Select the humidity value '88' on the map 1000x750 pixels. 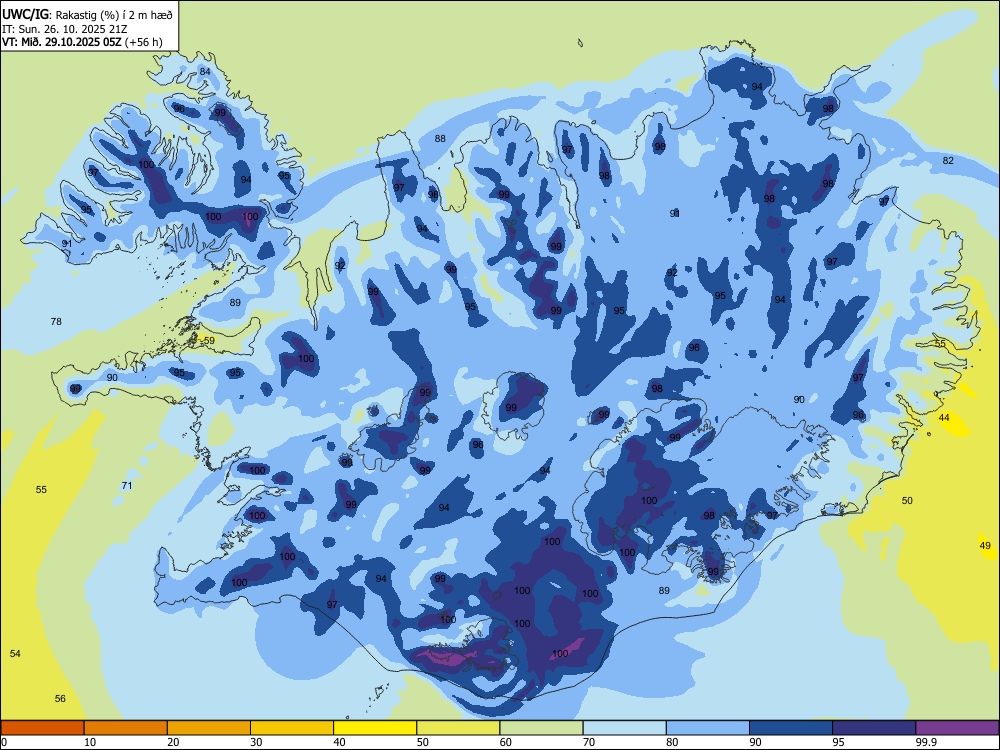point(440,138)
